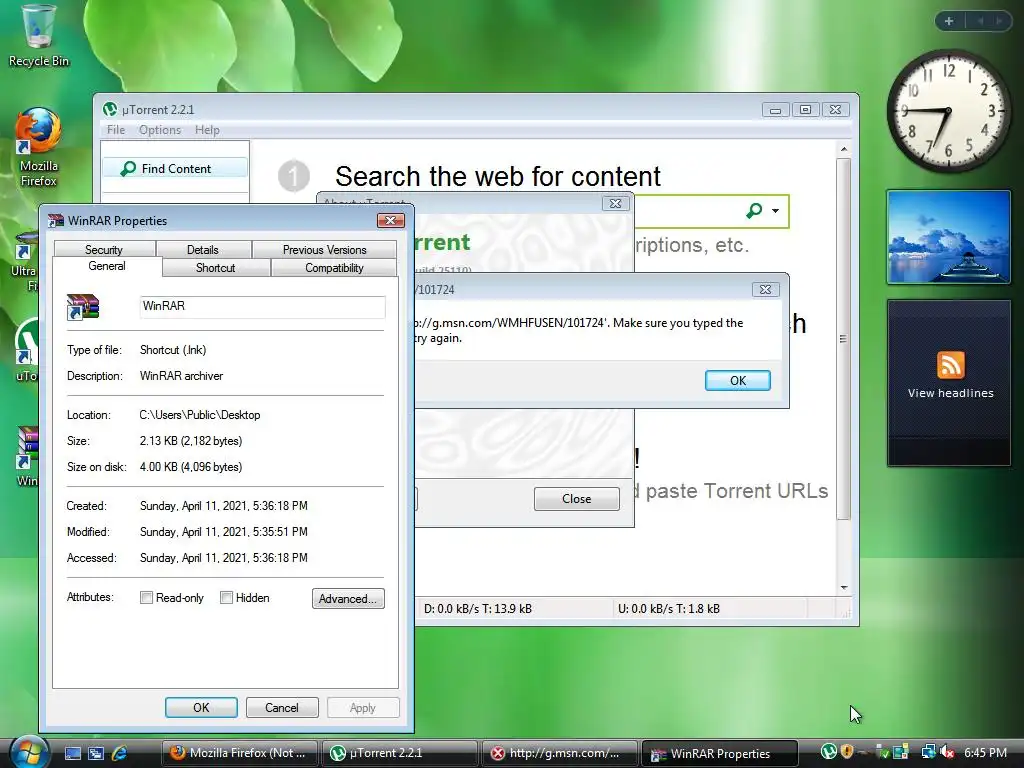Viewport: 1024px width, 768px height.
Task: Click the WinRAR books shortcut icon in General tab
Action: point(83,306)
